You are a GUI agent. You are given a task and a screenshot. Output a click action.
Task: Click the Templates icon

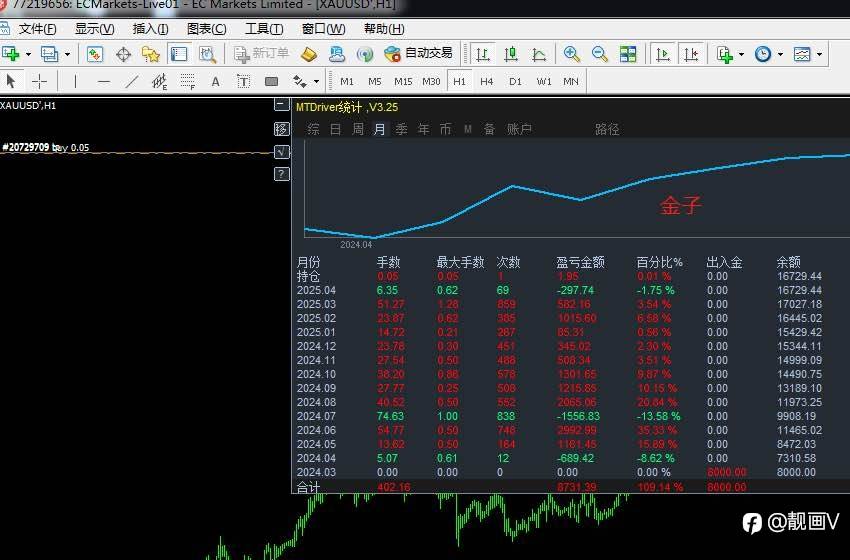(x=802, y=54)
